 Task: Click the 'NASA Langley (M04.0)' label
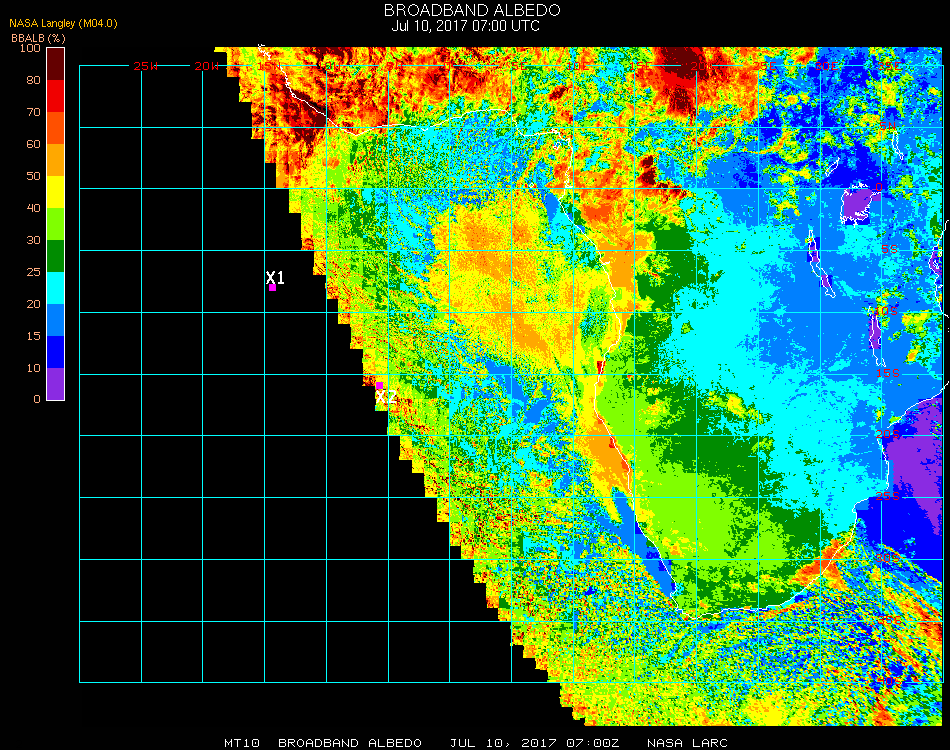[x=63, y=23]
